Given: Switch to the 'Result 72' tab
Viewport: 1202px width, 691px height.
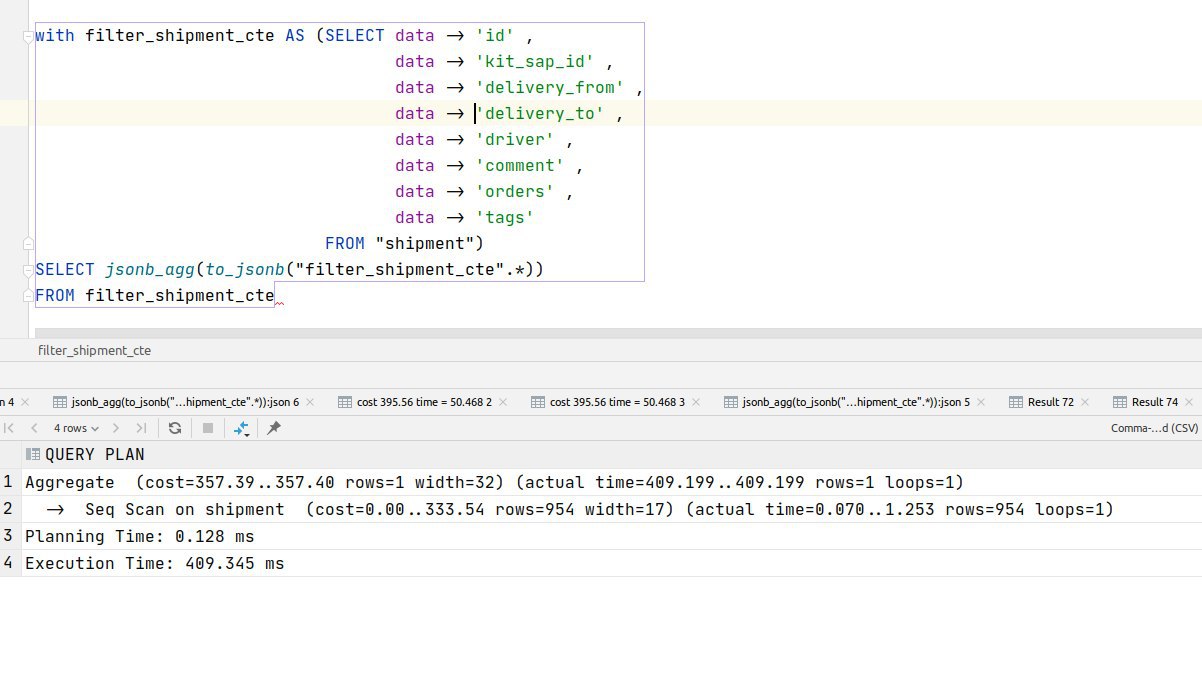Looking at the screenshot, I should 1050,402.
